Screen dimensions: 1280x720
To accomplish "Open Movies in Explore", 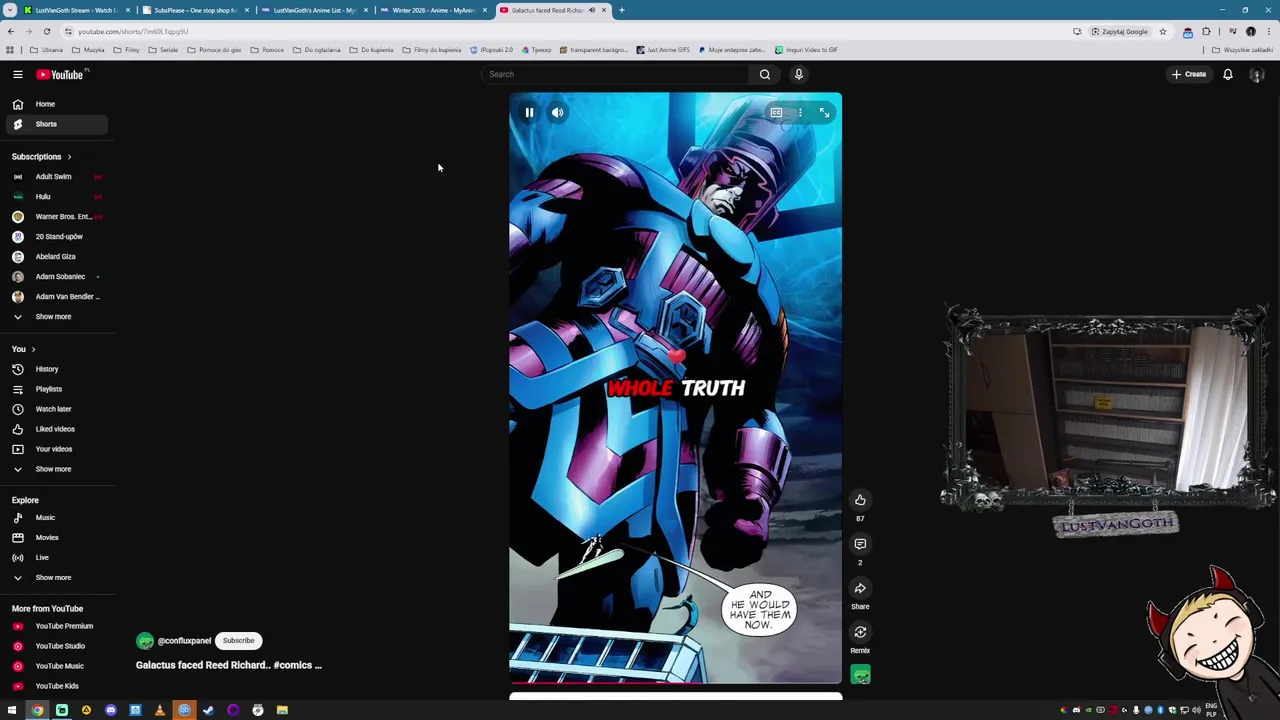I will 56,538.
